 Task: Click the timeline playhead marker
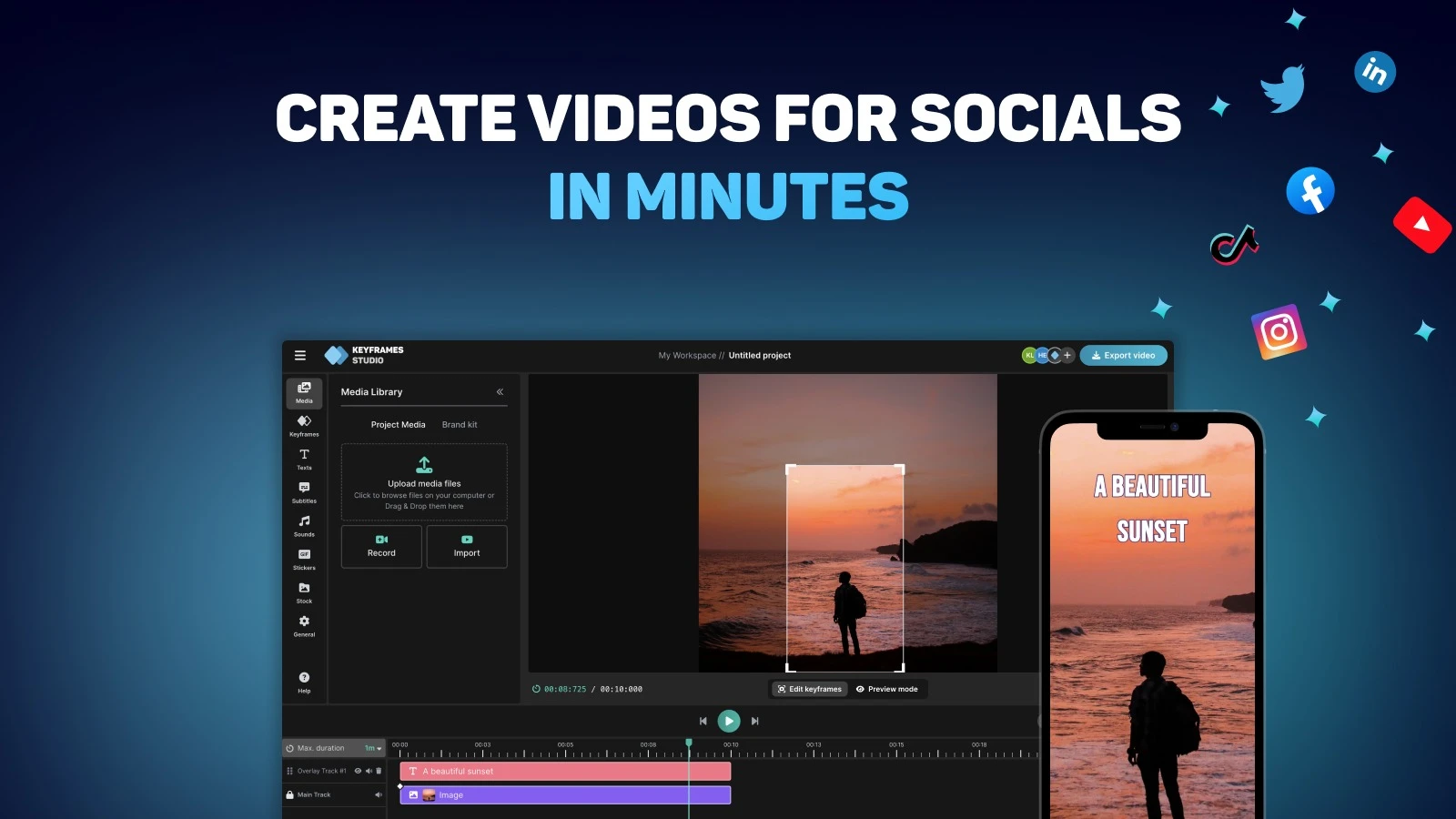[x=689, y=743]
